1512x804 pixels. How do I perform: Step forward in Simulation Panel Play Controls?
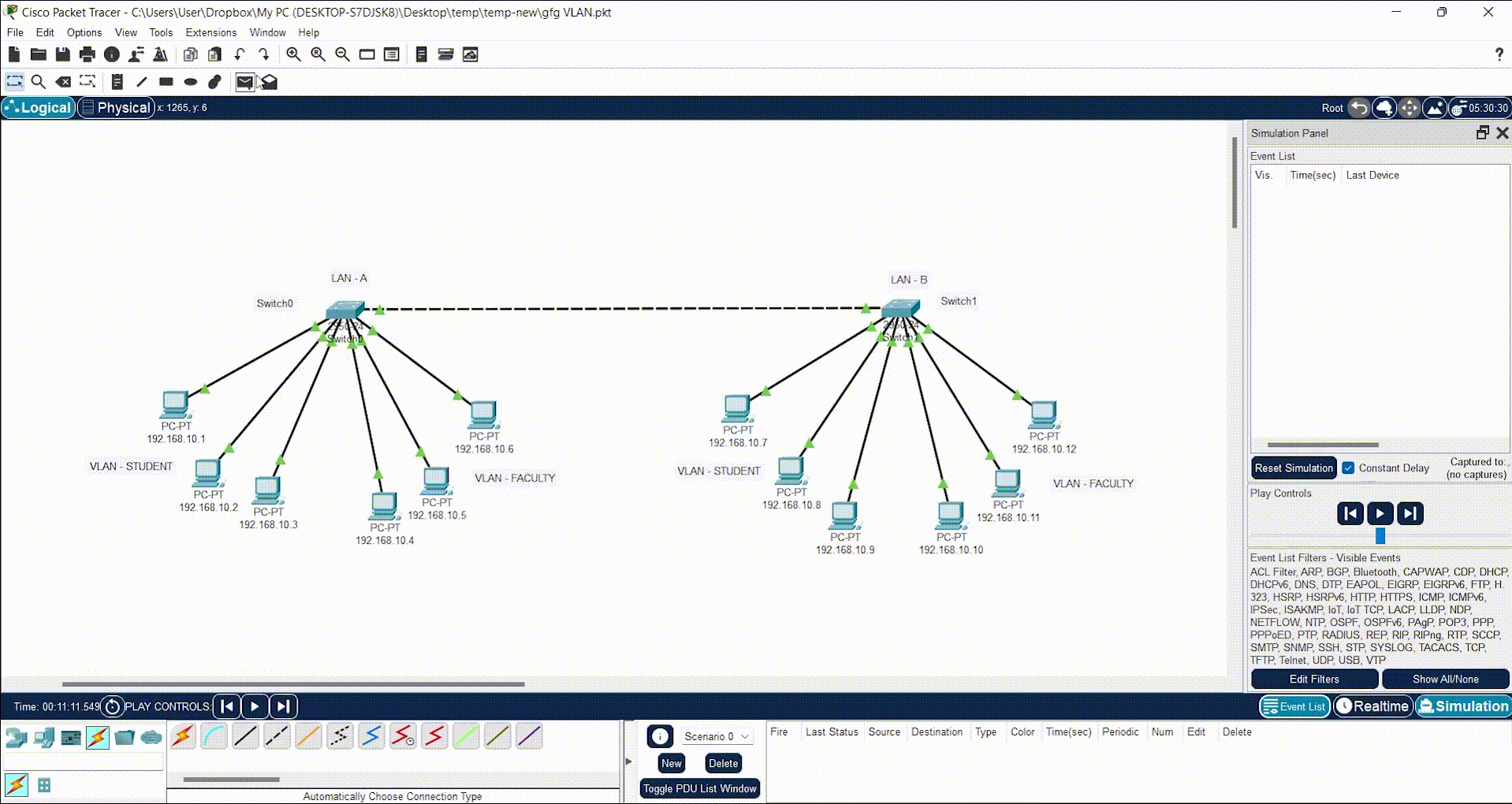pos(1410,514)
